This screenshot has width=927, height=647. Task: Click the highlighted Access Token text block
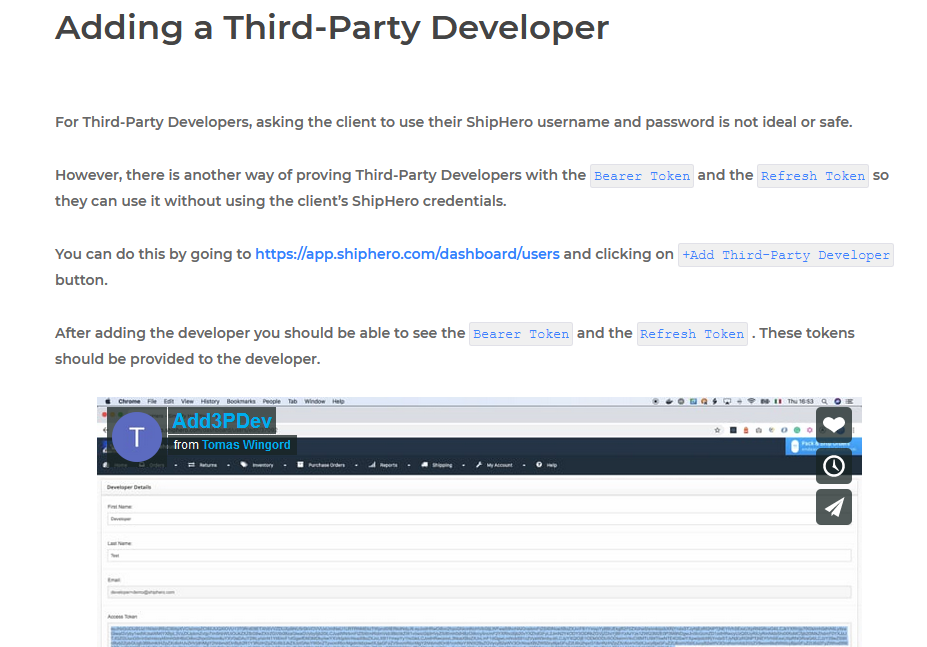[478, 633]
